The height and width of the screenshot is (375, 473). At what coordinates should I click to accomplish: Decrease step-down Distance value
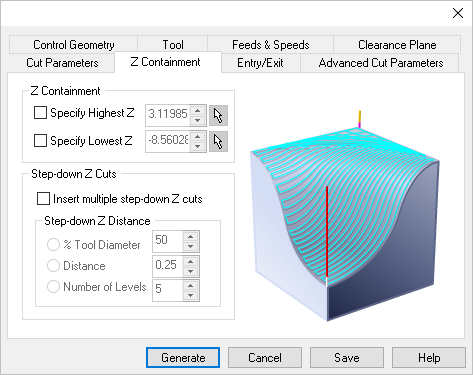191,271
